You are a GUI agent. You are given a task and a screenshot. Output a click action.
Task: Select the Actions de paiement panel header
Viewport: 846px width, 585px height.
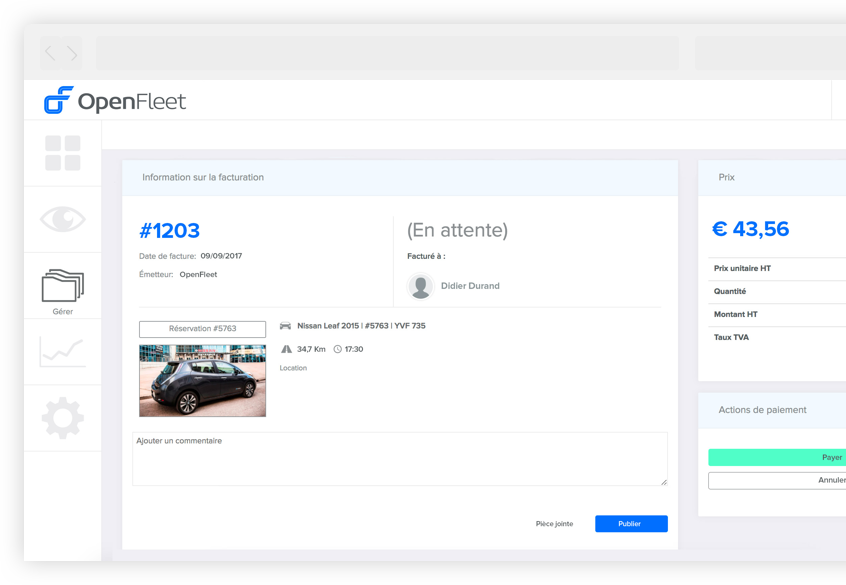click(x=765, y=410)
